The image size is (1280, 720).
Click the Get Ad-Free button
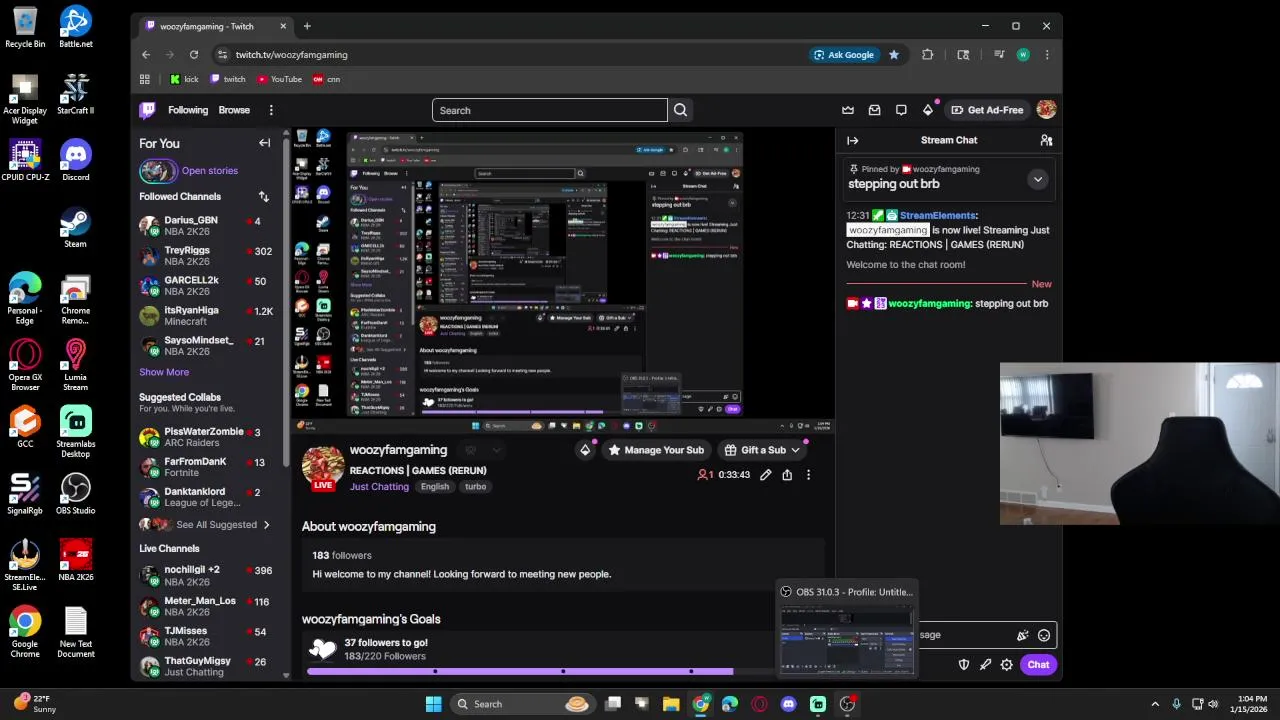point(987,110)
